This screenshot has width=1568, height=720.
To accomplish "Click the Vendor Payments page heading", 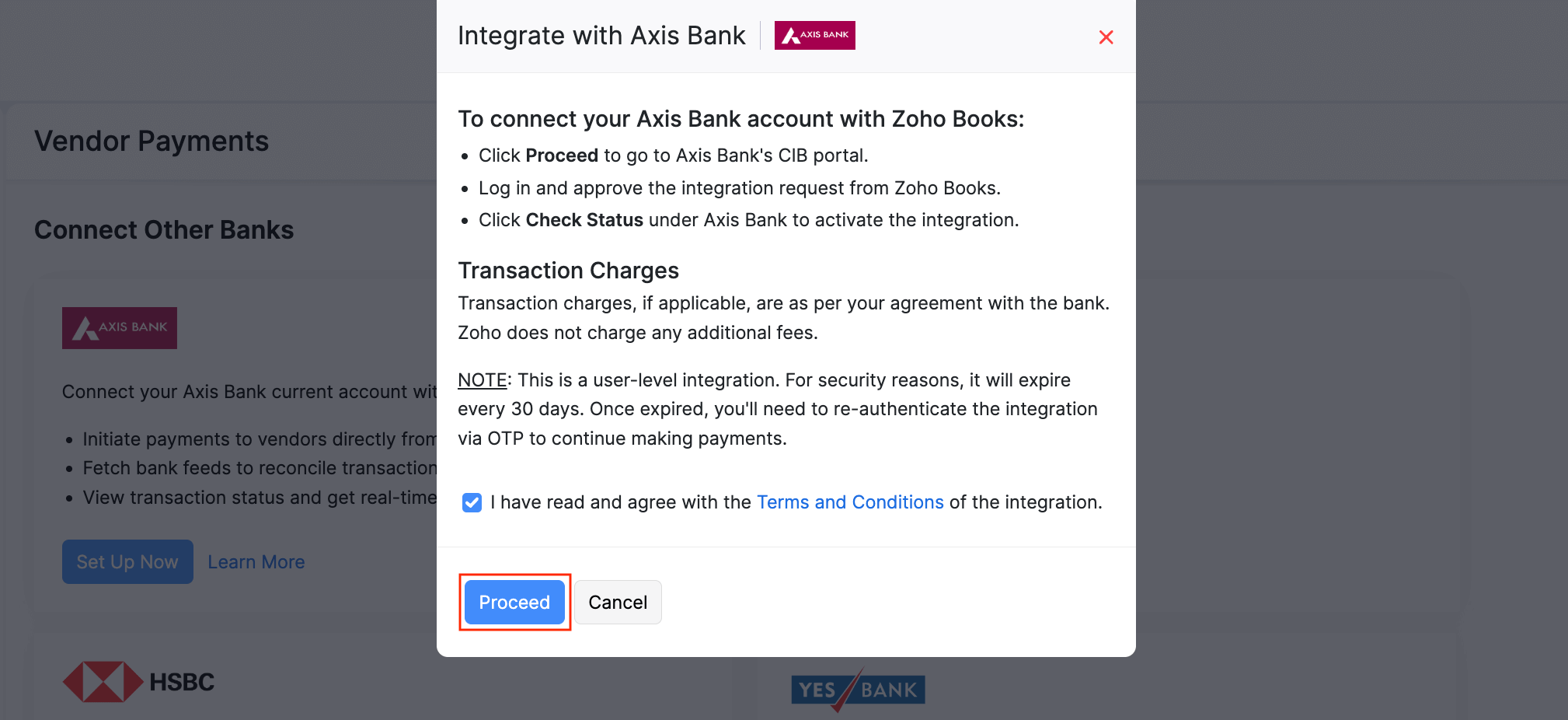I will (152, 142).
